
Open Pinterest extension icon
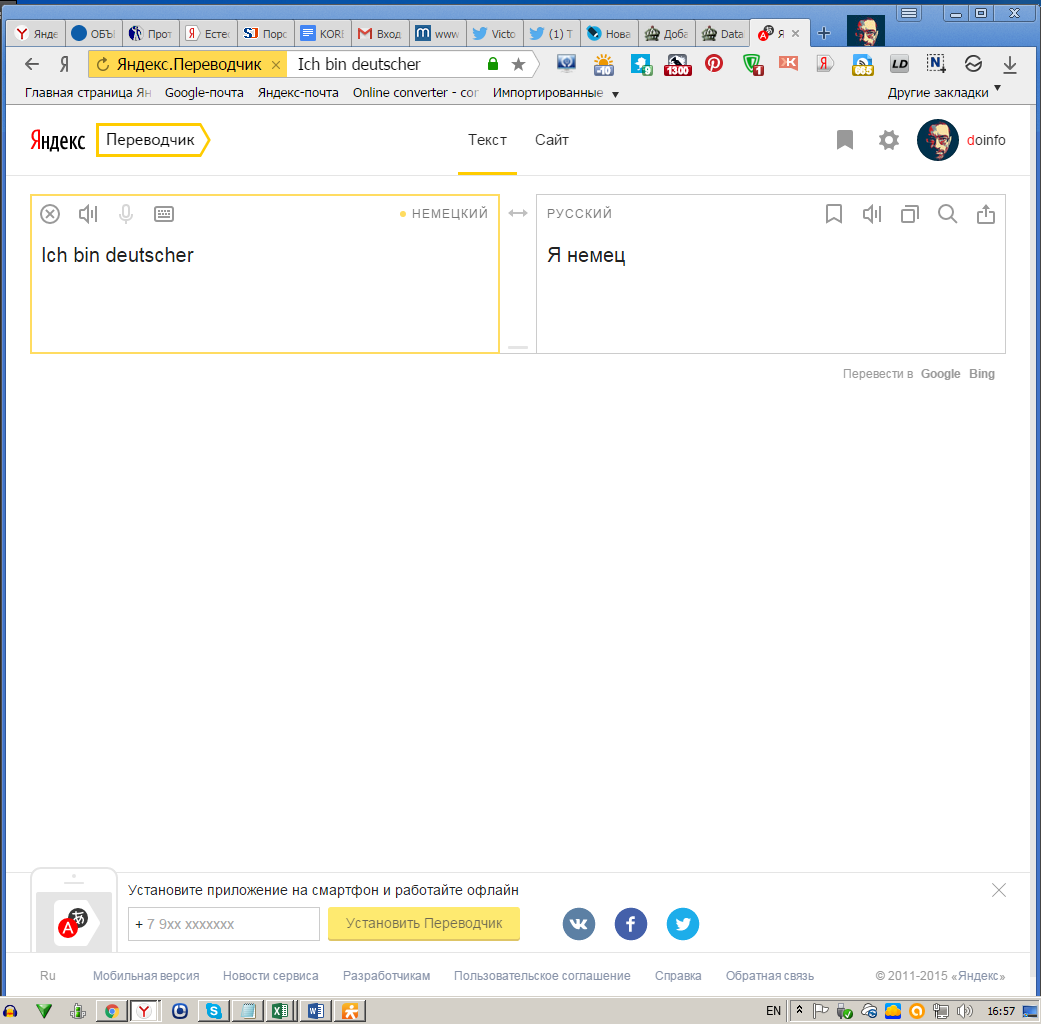click(x=714, y=64)
